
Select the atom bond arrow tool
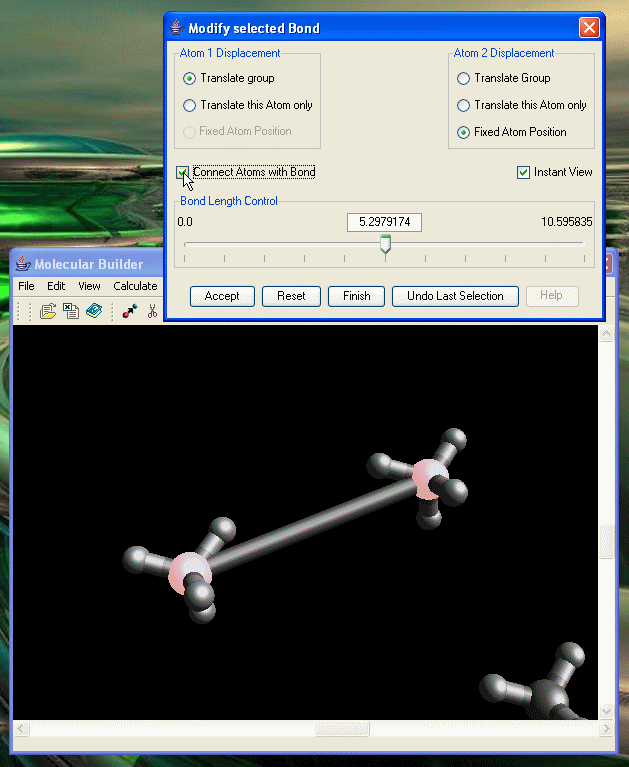tap(130, 311)
